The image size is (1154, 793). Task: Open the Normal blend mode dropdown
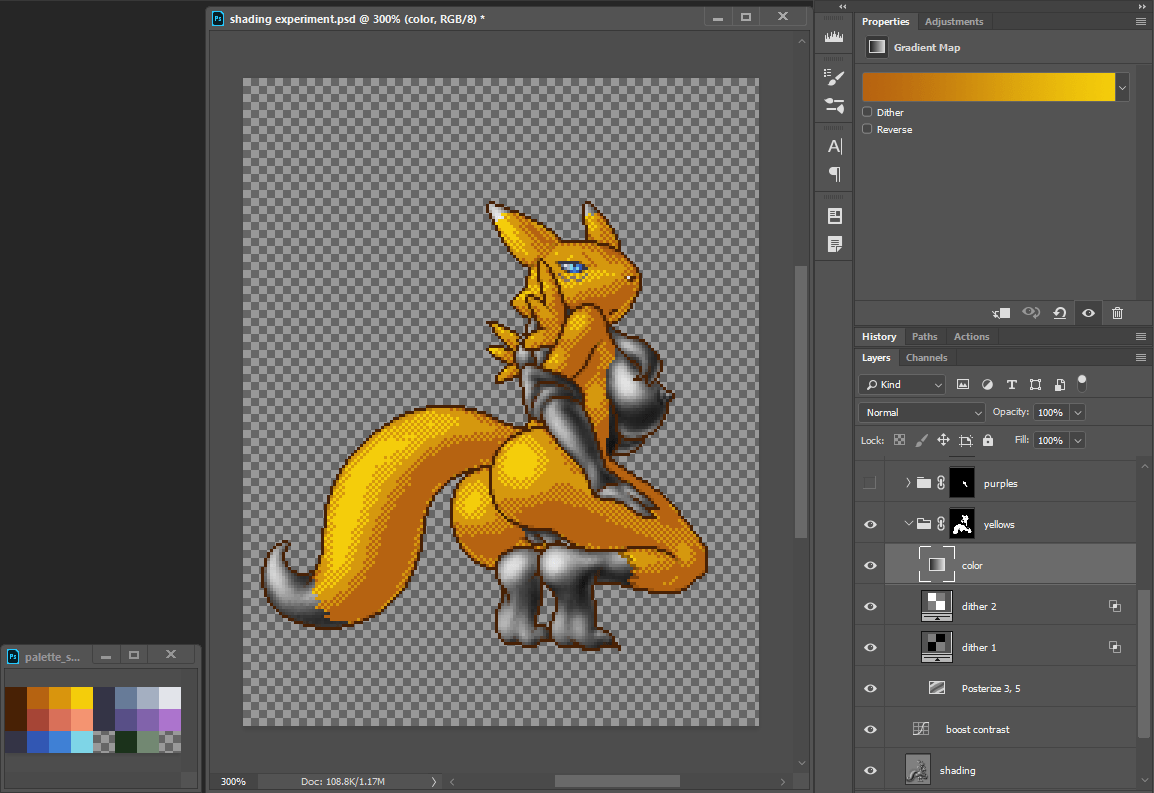pos(922,412)
